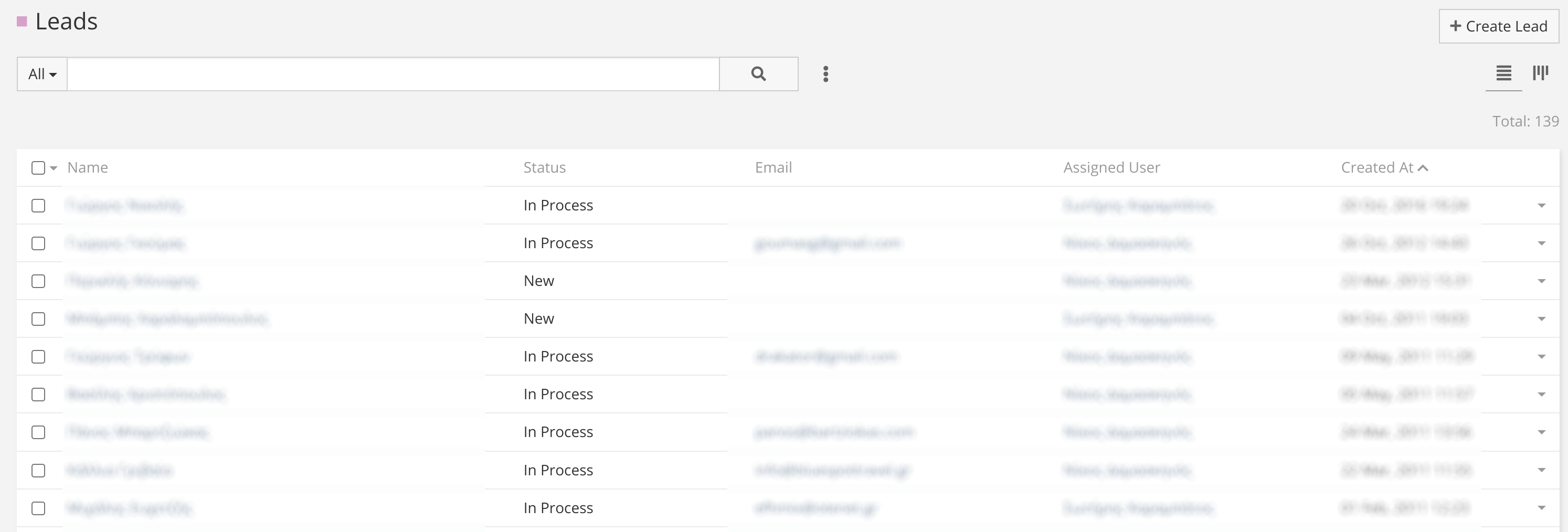
Task: Check the last visible row checkbox
Action: pos(38,508)
